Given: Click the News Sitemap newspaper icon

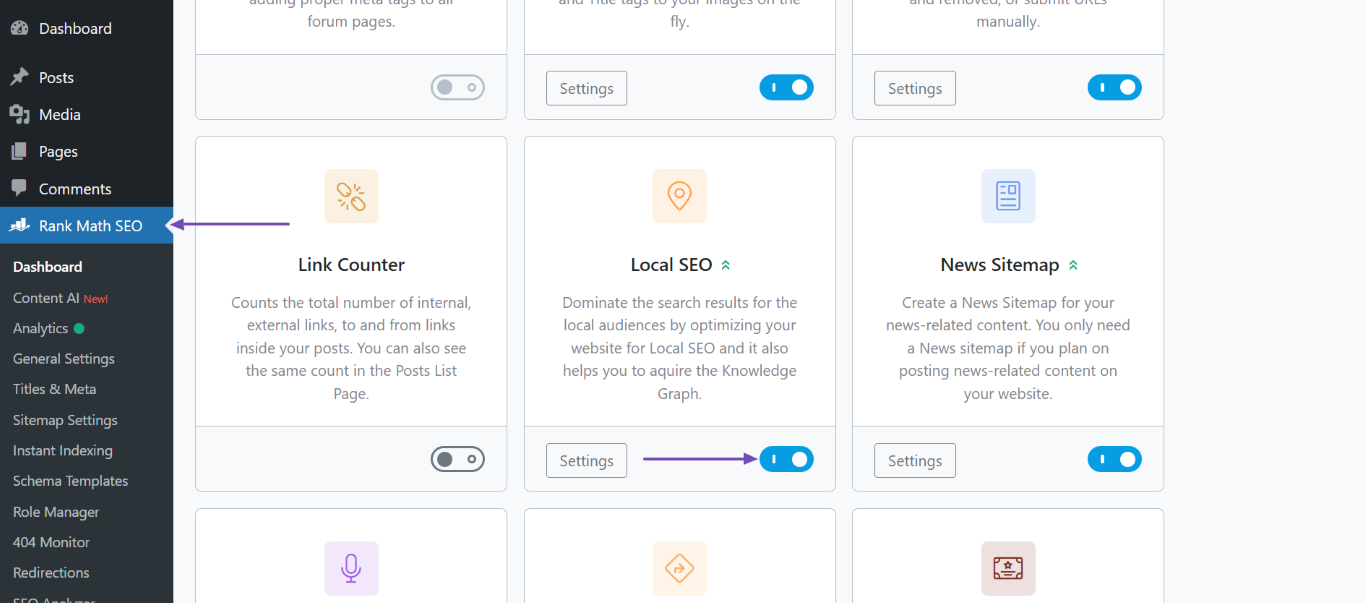Looking at the screenshot, I should [x=1008, y=196].
